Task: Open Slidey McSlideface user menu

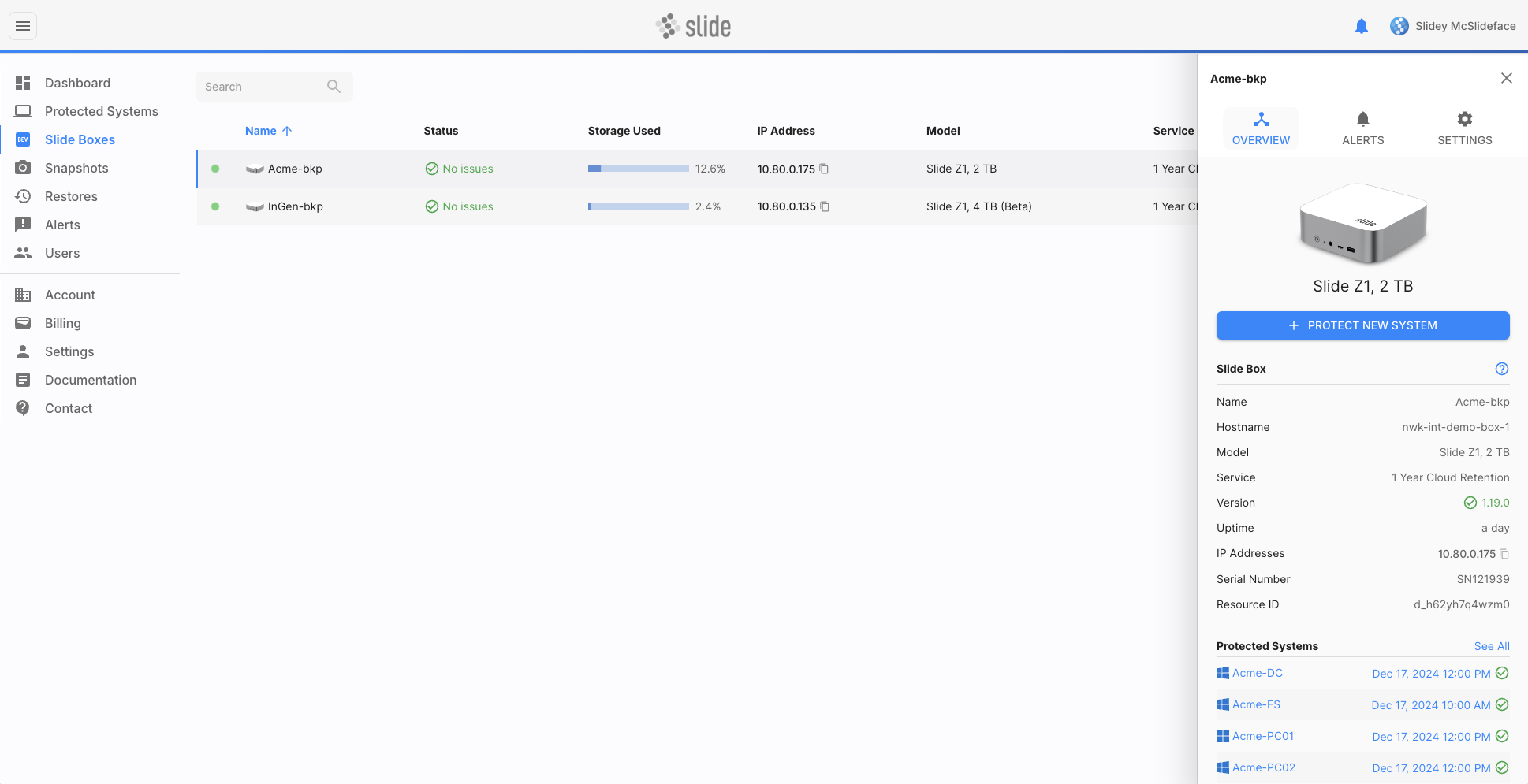Action: point(1452,26)
